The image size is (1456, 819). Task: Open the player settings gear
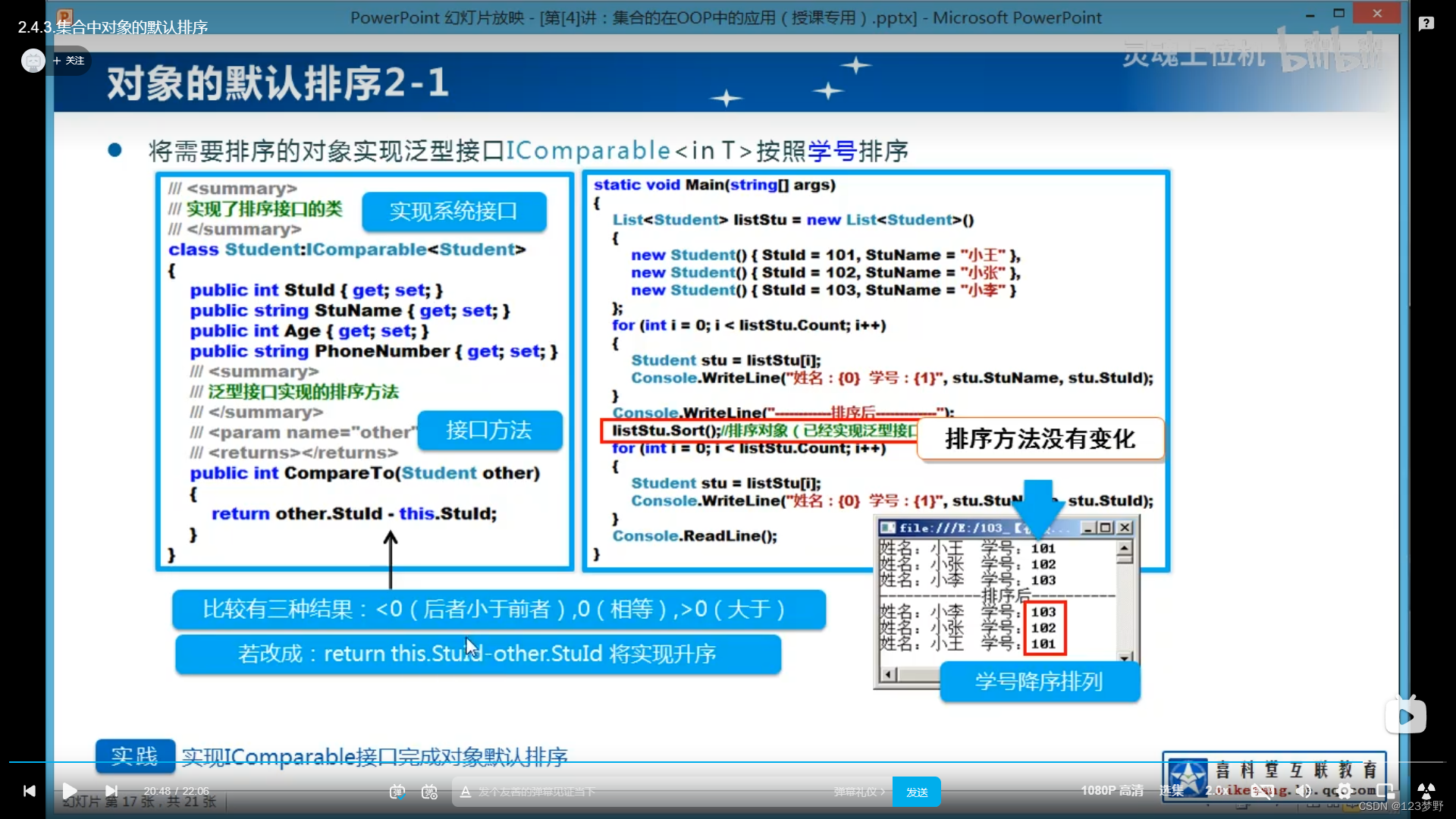coord(1344,791)
